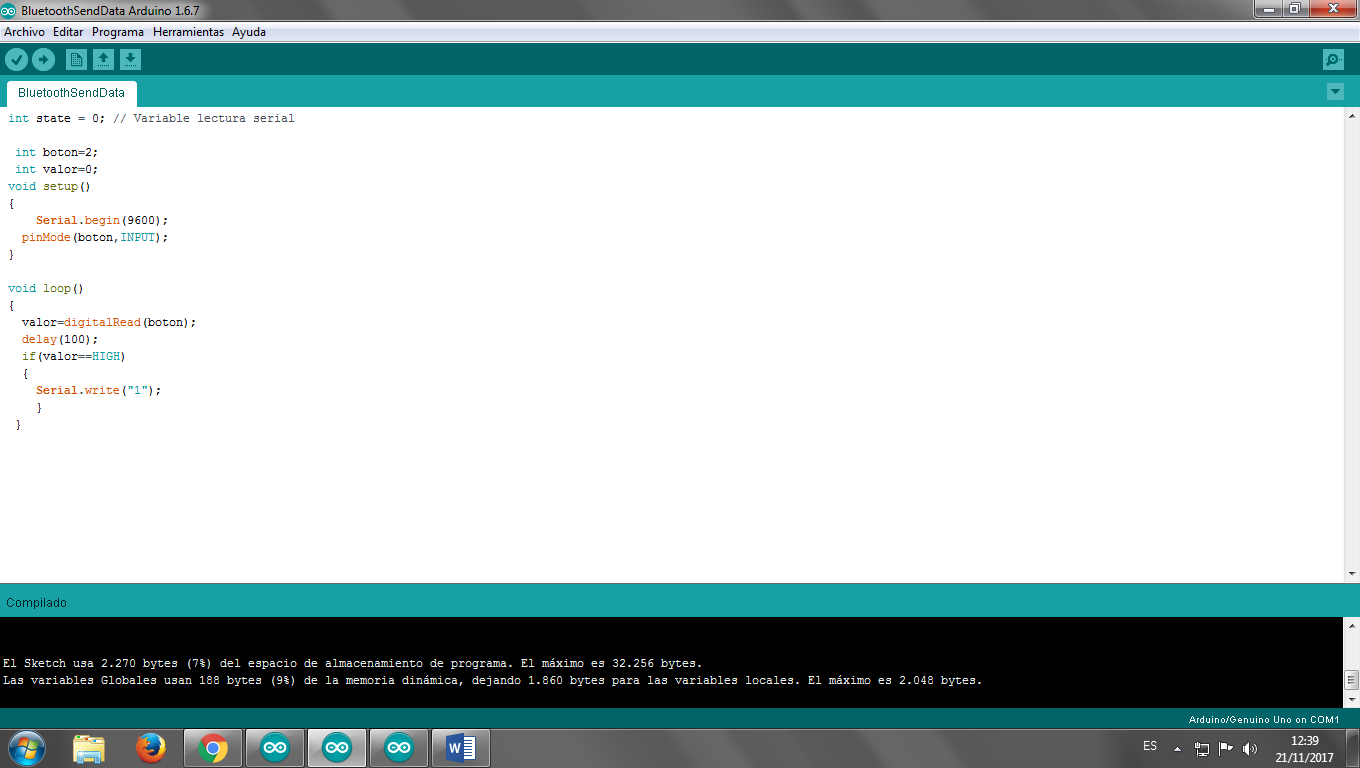Viewport: 1360px width, 768px height.
Task: Click the 'pinMode(boton,INPUT);' line
Action: tap(95, 237)
